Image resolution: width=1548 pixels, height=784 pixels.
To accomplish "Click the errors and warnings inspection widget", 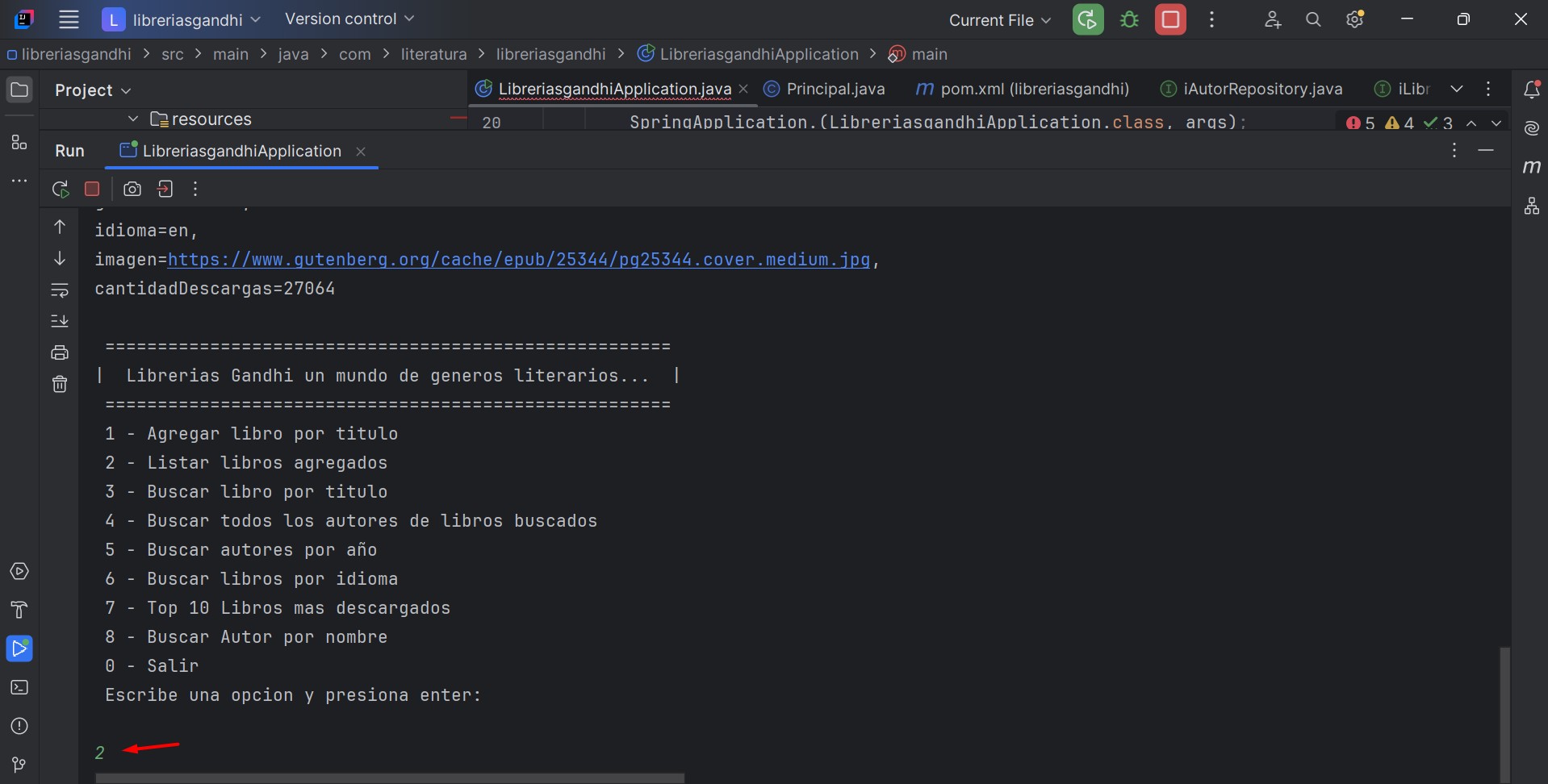I will pyautogui.click(x=1399, y=123).
